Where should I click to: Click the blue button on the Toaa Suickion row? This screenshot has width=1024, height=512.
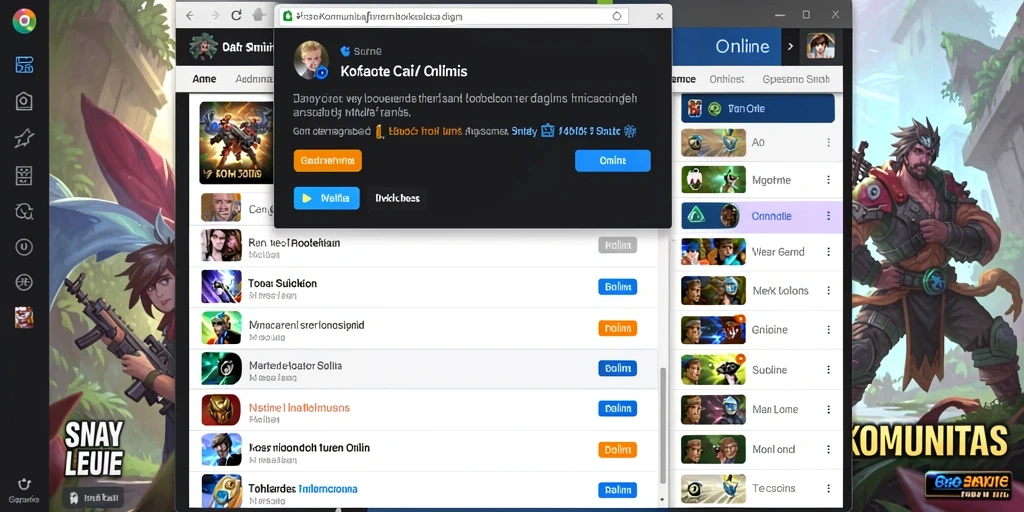click(x=617, y=287)
